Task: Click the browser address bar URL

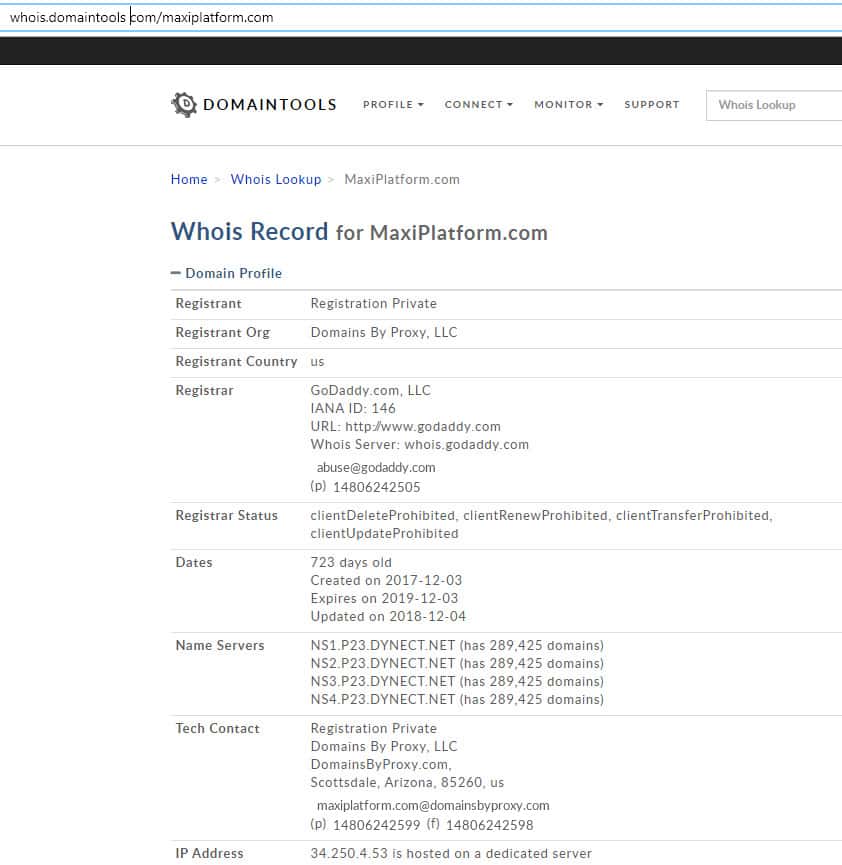Action: (141, 17)
